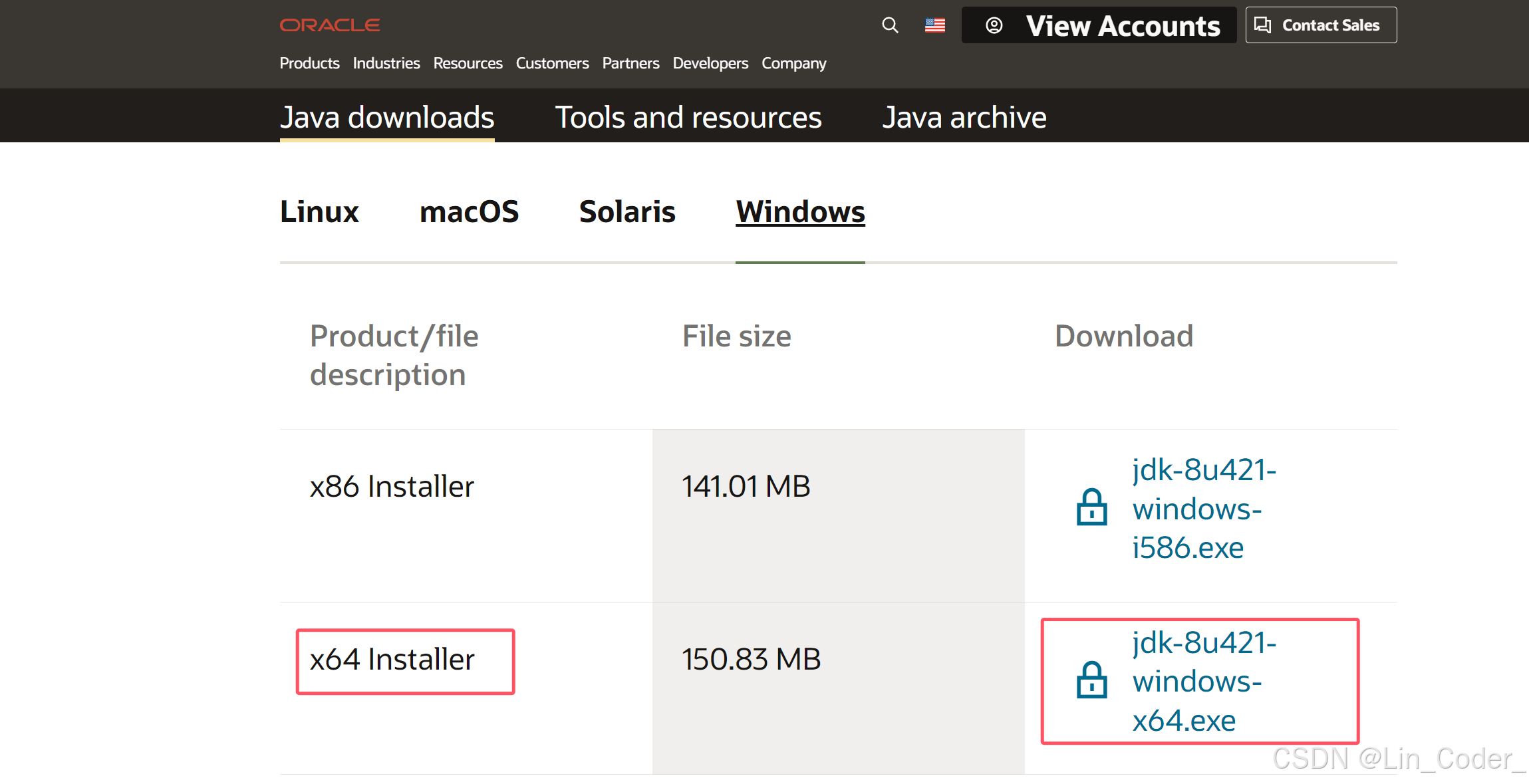Click the lock icon beside jdk-8u421-windows-x64.exe
Image resolution: width=1529 pixels, height=784 pixels.
(x=1091, y=680)
